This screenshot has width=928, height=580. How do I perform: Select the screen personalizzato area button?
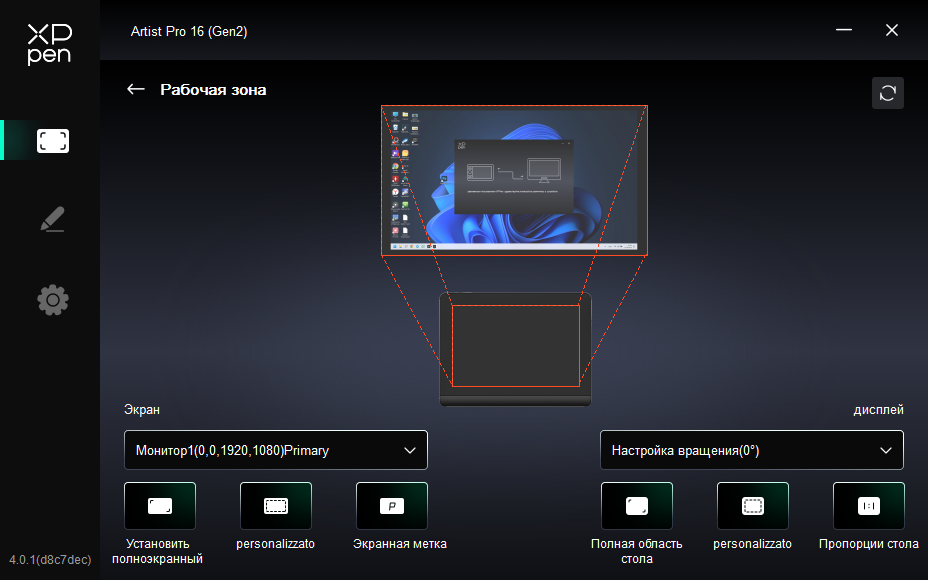point(276,505)
